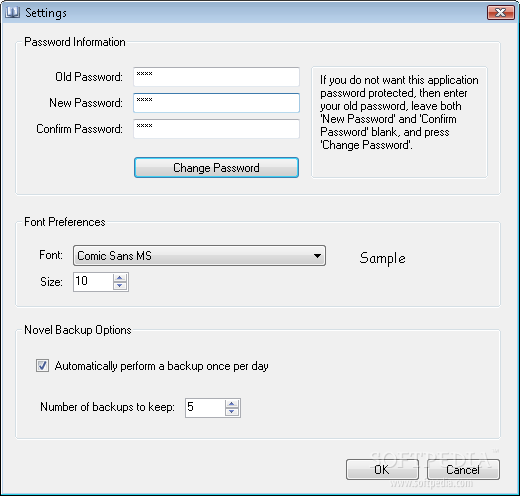Click the 'New Password:' label
The height and width of the screenshot is (496, 520).
click(x=86, y=103)
